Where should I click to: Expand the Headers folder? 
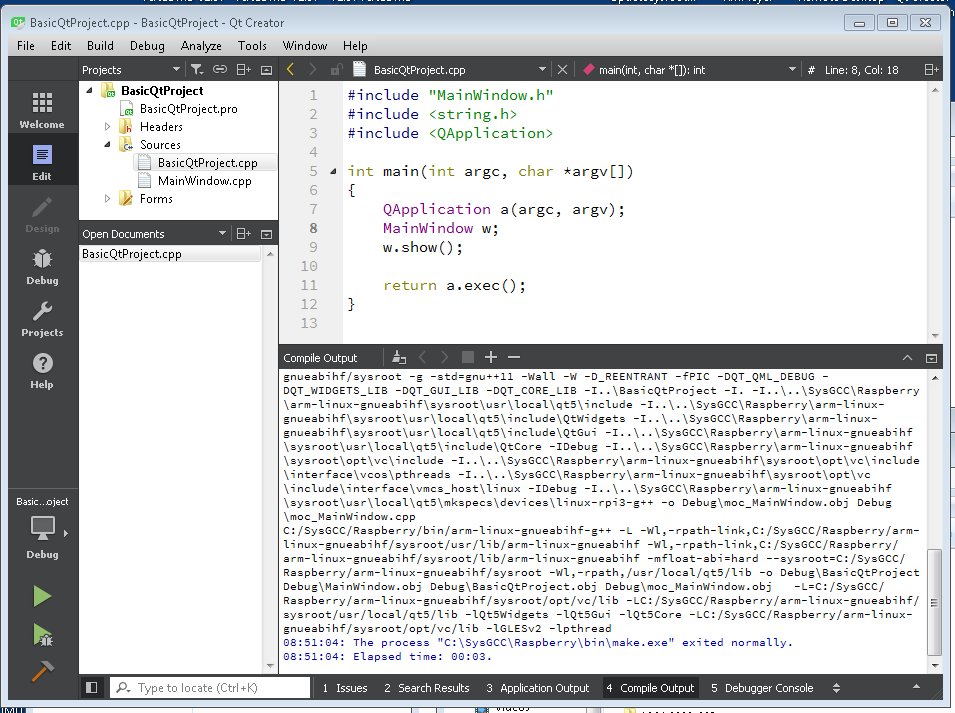[107, 127]
